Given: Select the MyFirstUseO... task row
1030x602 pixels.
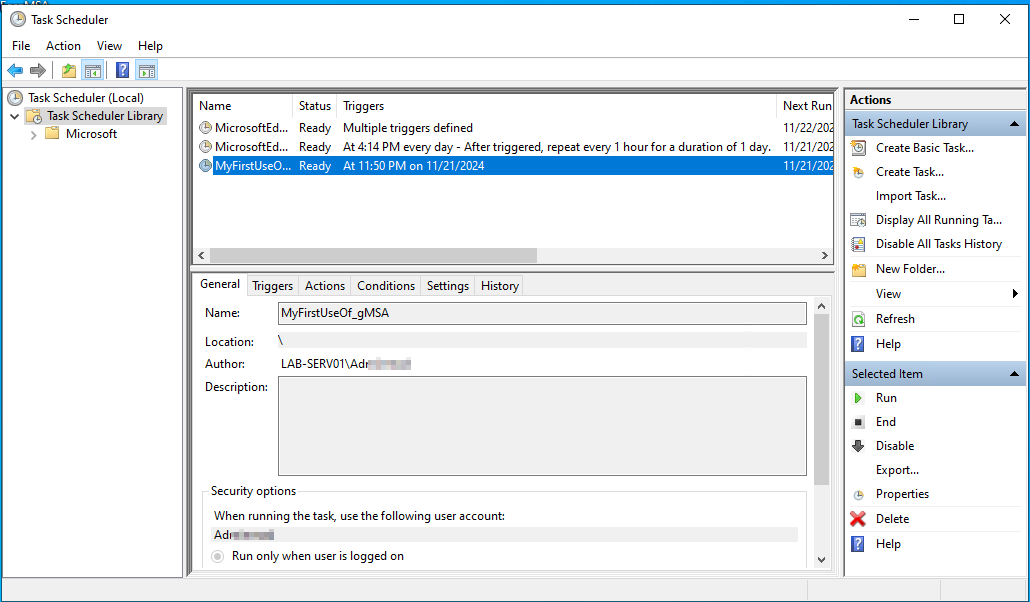Looking at the screenshot, I should pos(515,166).
